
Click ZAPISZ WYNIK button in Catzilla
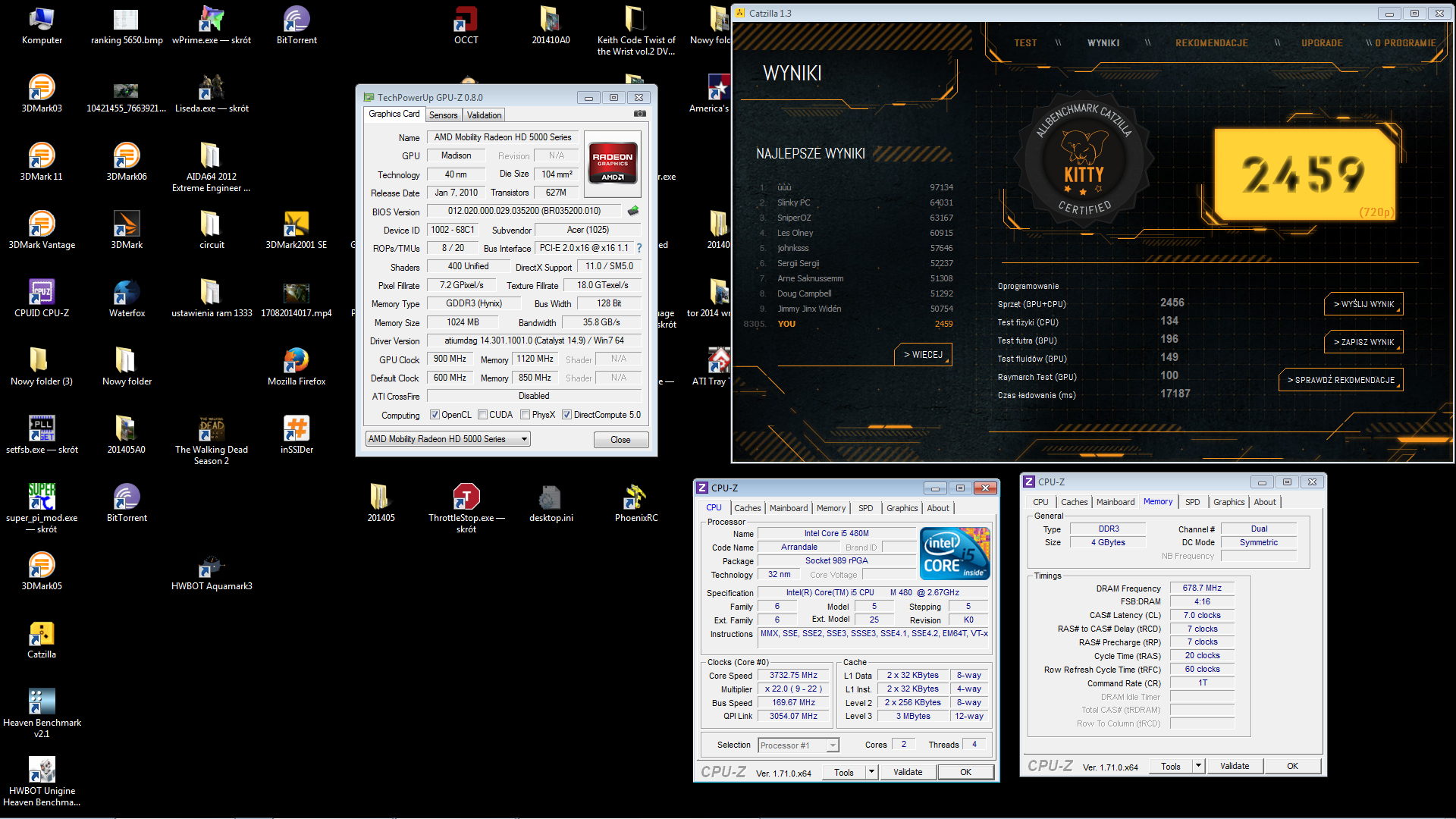[x=1363, y=342]
